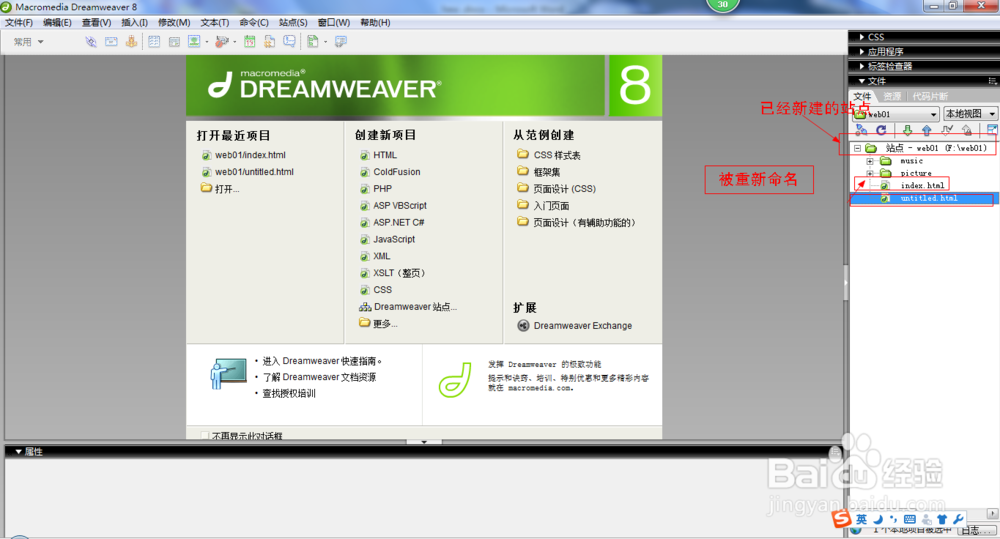Switch to the 代码片断 tab
Screen dimensions: 1000x539
tap(930, 96)
